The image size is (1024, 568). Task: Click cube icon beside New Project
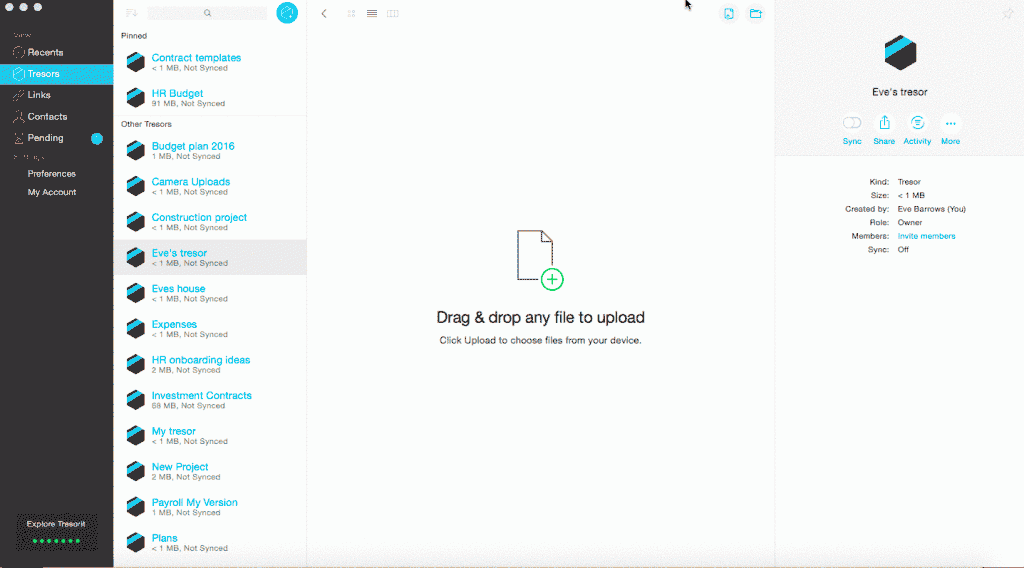135,471
